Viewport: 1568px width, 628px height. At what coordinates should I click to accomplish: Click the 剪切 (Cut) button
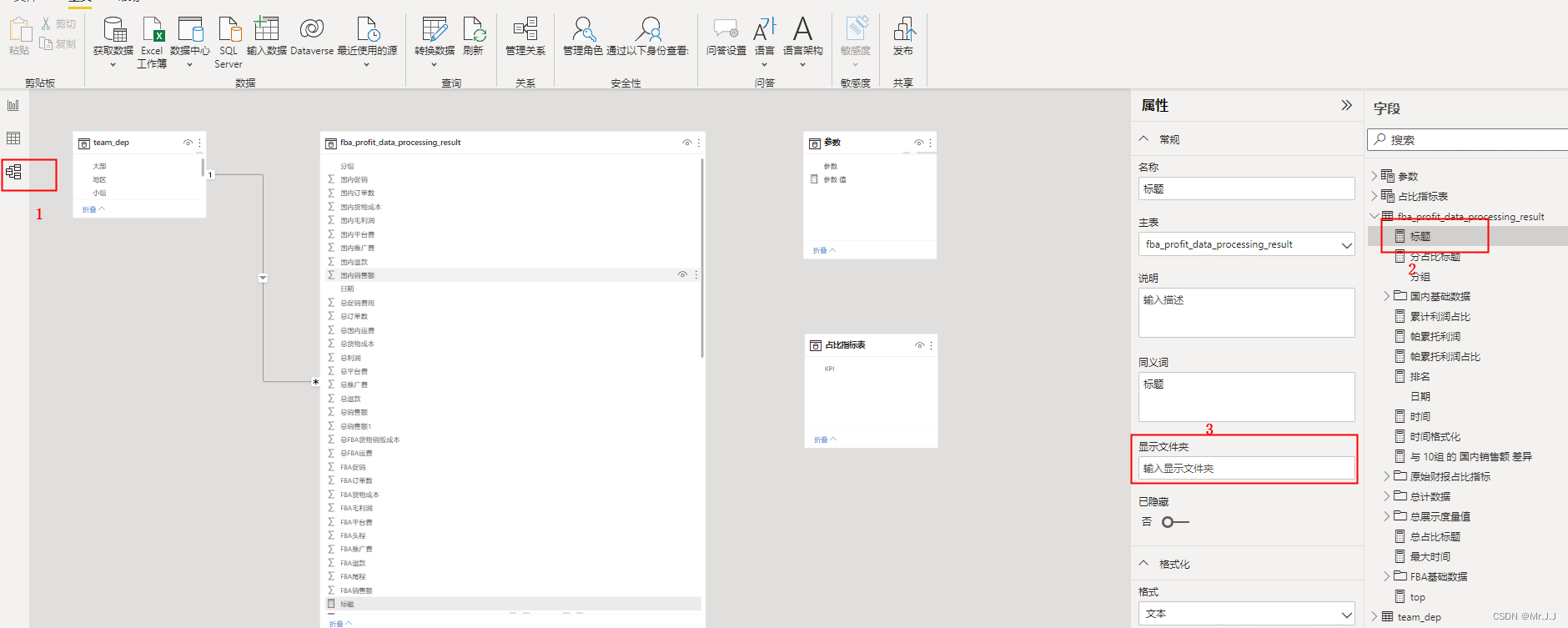(x=58, y=24)
